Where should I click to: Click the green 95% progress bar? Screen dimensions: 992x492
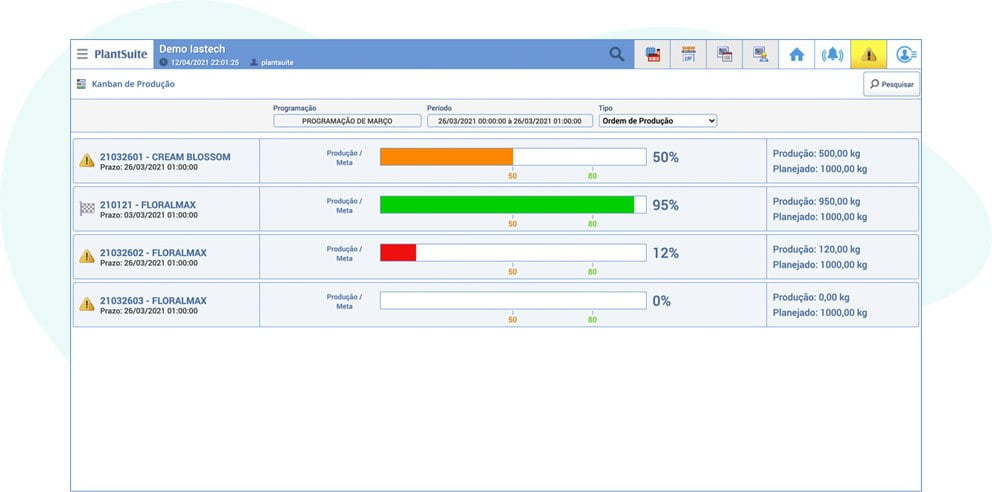(507, 205)
